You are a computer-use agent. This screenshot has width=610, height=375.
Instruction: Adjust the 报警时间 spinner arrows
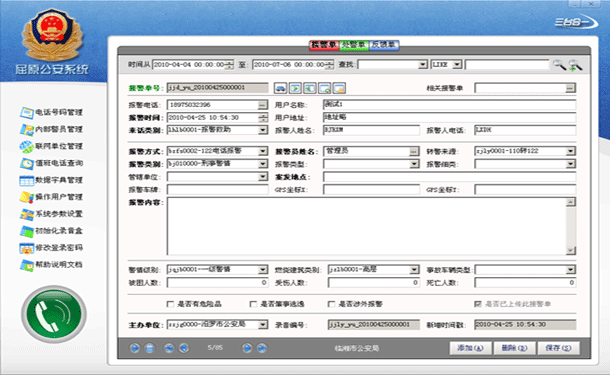pos(263,117)
